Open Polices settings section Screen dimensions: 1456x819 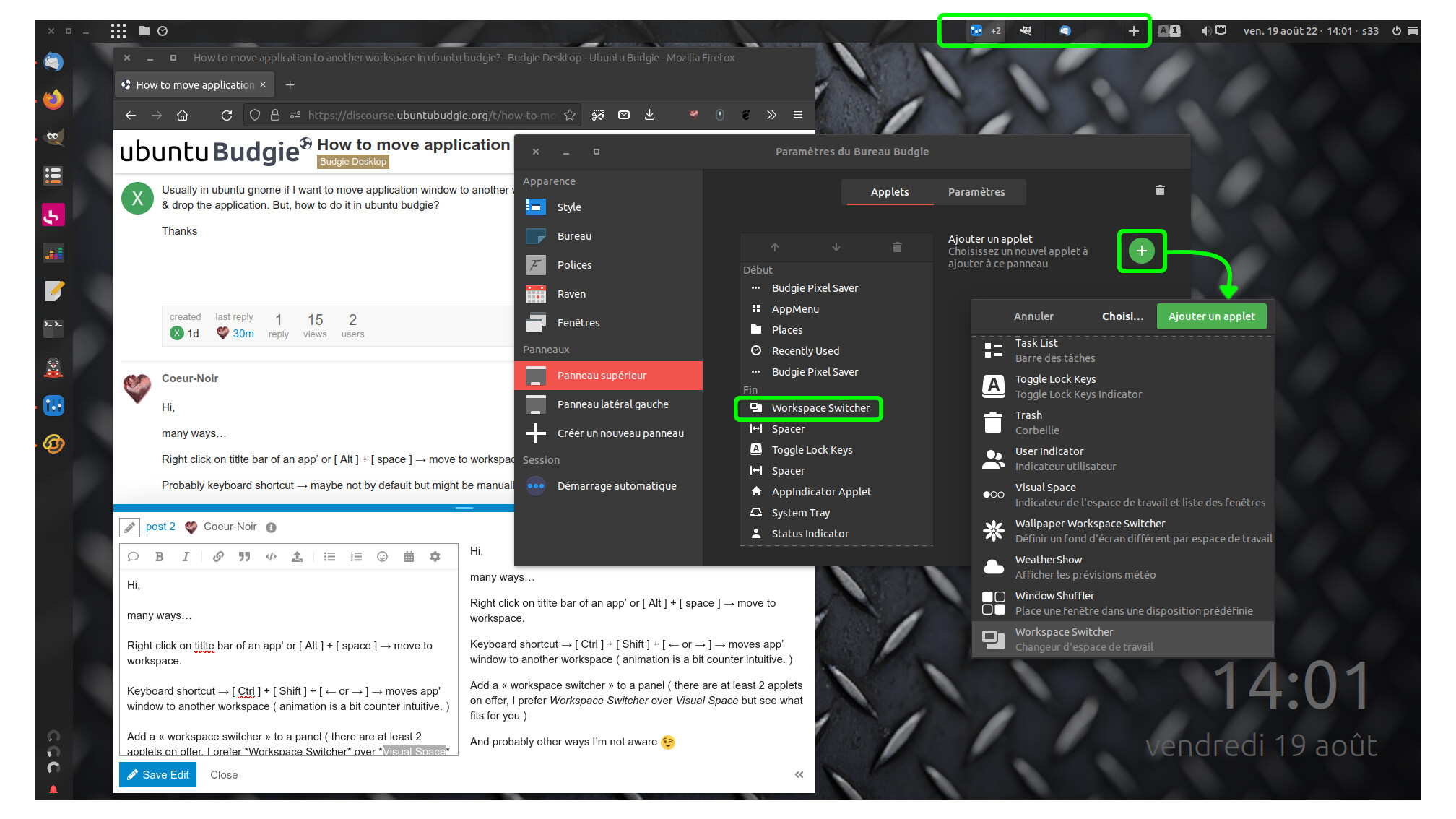coord(608,265)
